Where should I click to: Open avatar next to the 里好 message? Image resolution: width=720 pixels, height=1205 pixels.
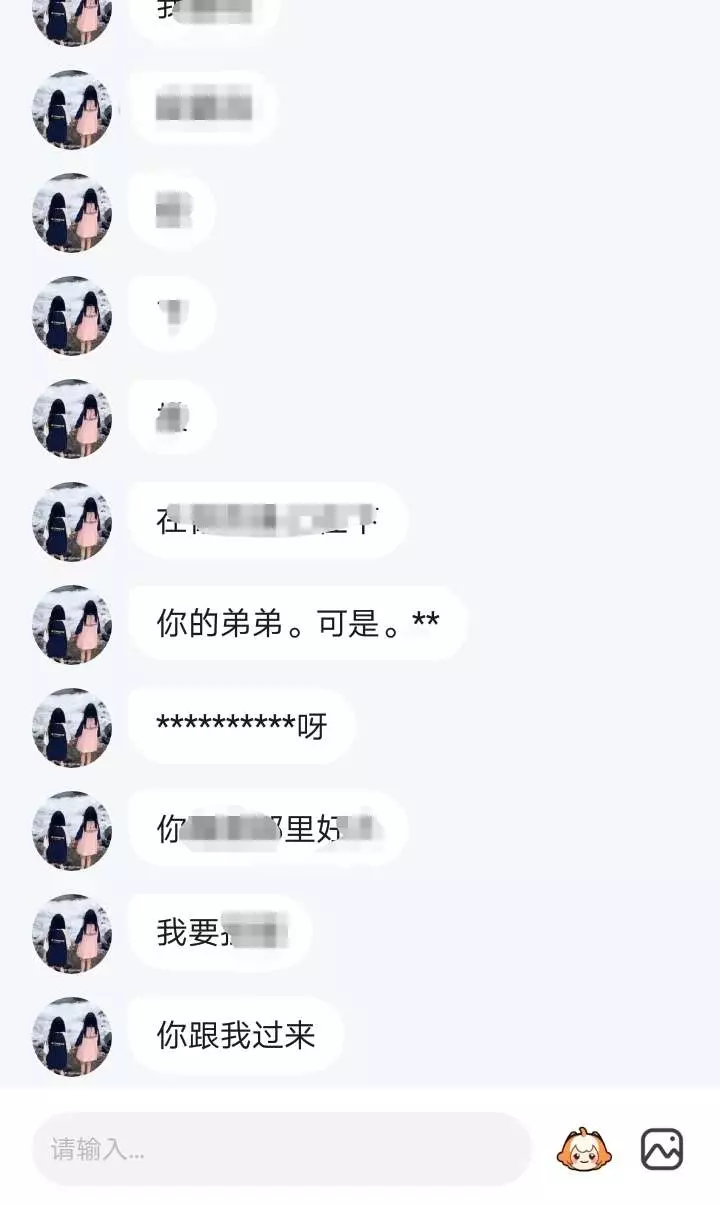[72, 830]
